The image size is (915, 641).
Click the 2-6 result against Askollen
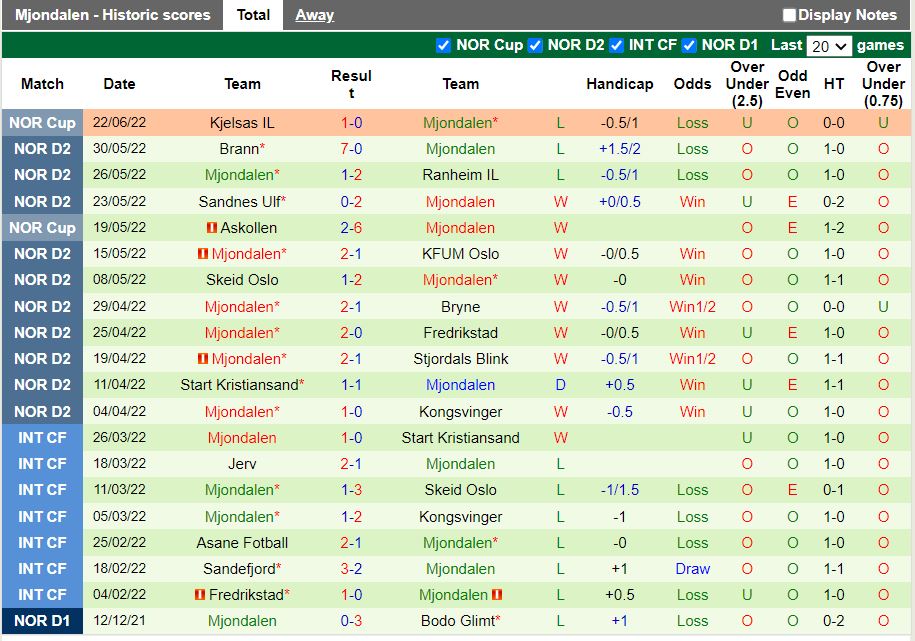point(351,228)
